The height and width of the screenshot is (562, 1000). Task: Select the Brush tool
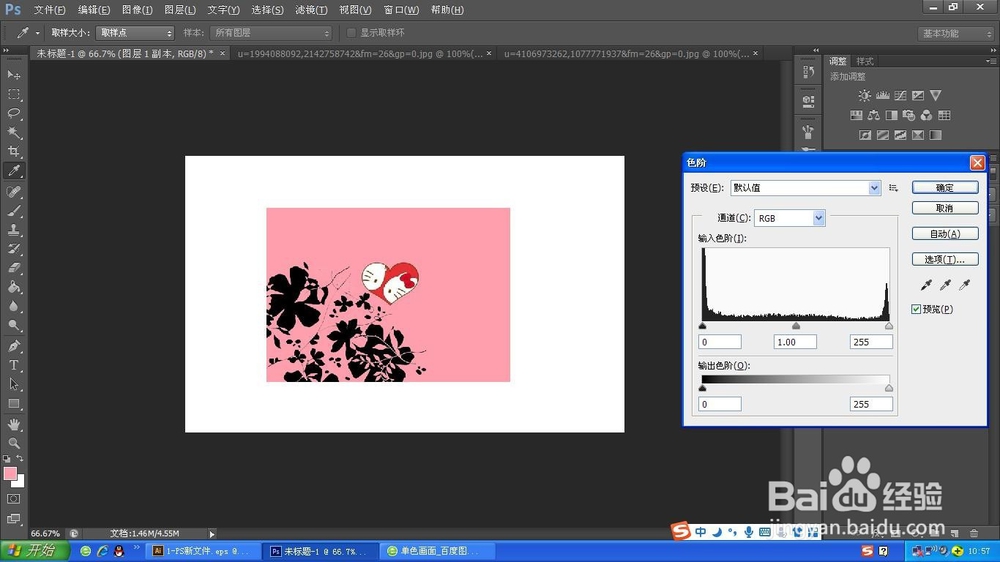tap(13, 211)
